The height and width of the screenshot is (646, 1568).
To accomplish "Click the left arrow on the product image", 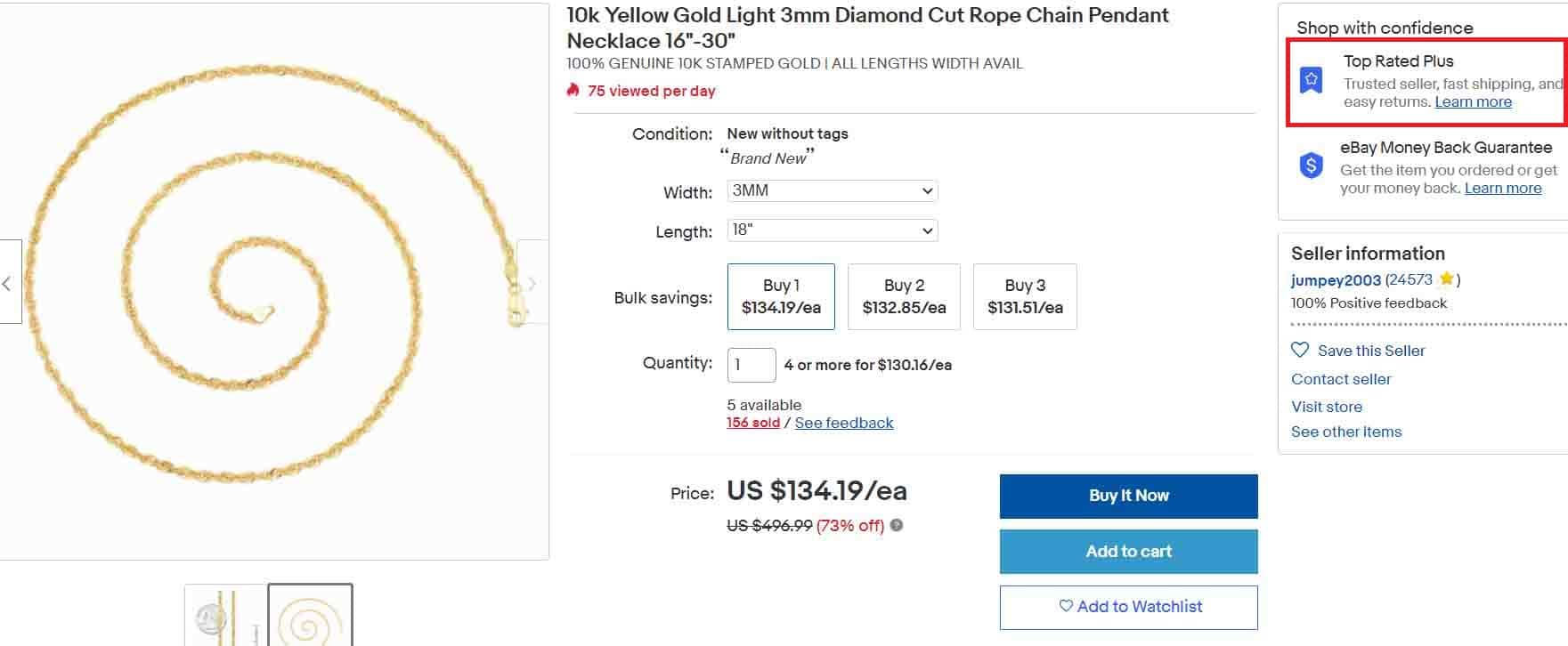I will [7, 283].
